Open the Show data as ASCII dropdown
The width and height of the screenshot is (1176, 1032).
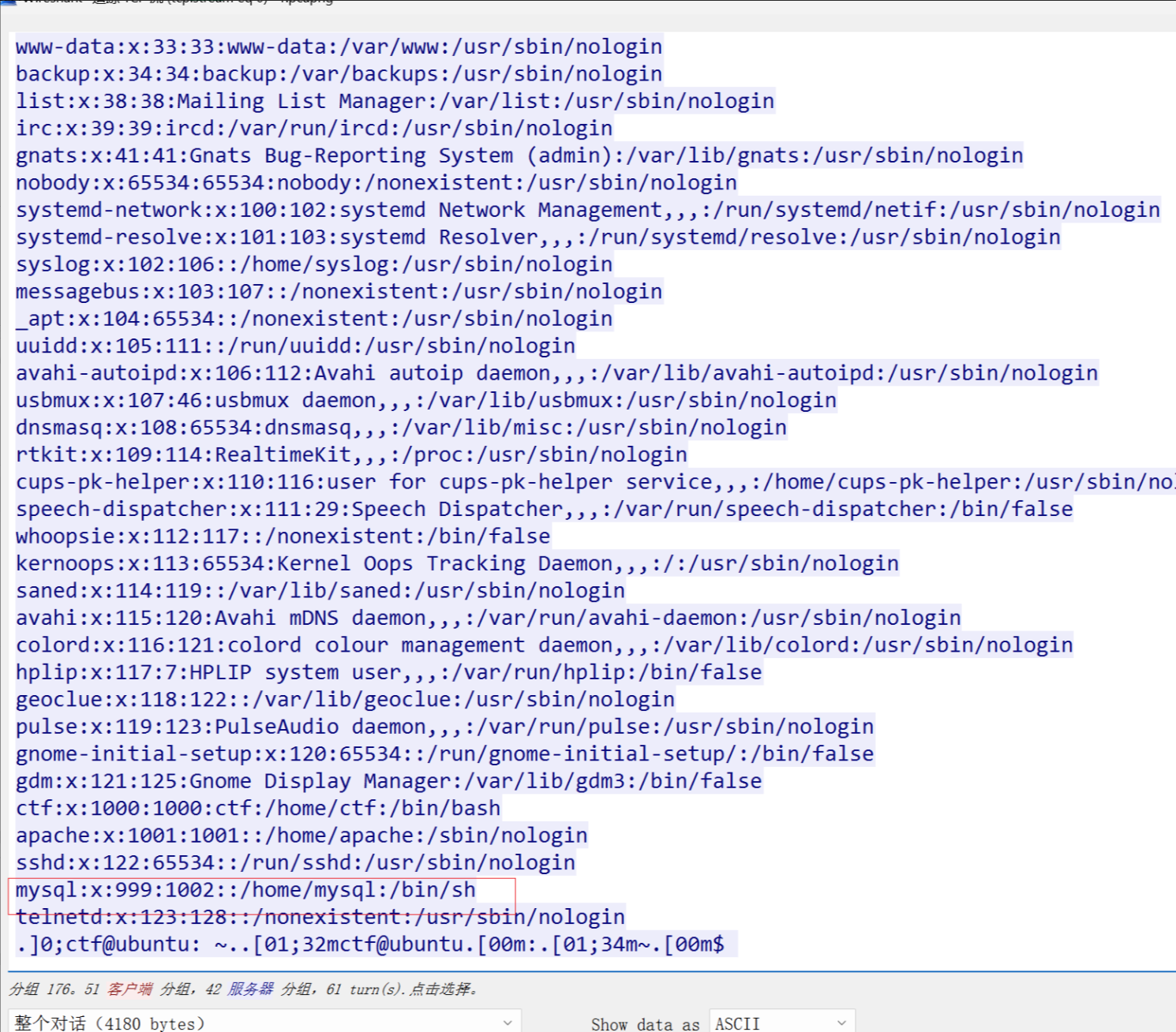tap(781, 1023)
